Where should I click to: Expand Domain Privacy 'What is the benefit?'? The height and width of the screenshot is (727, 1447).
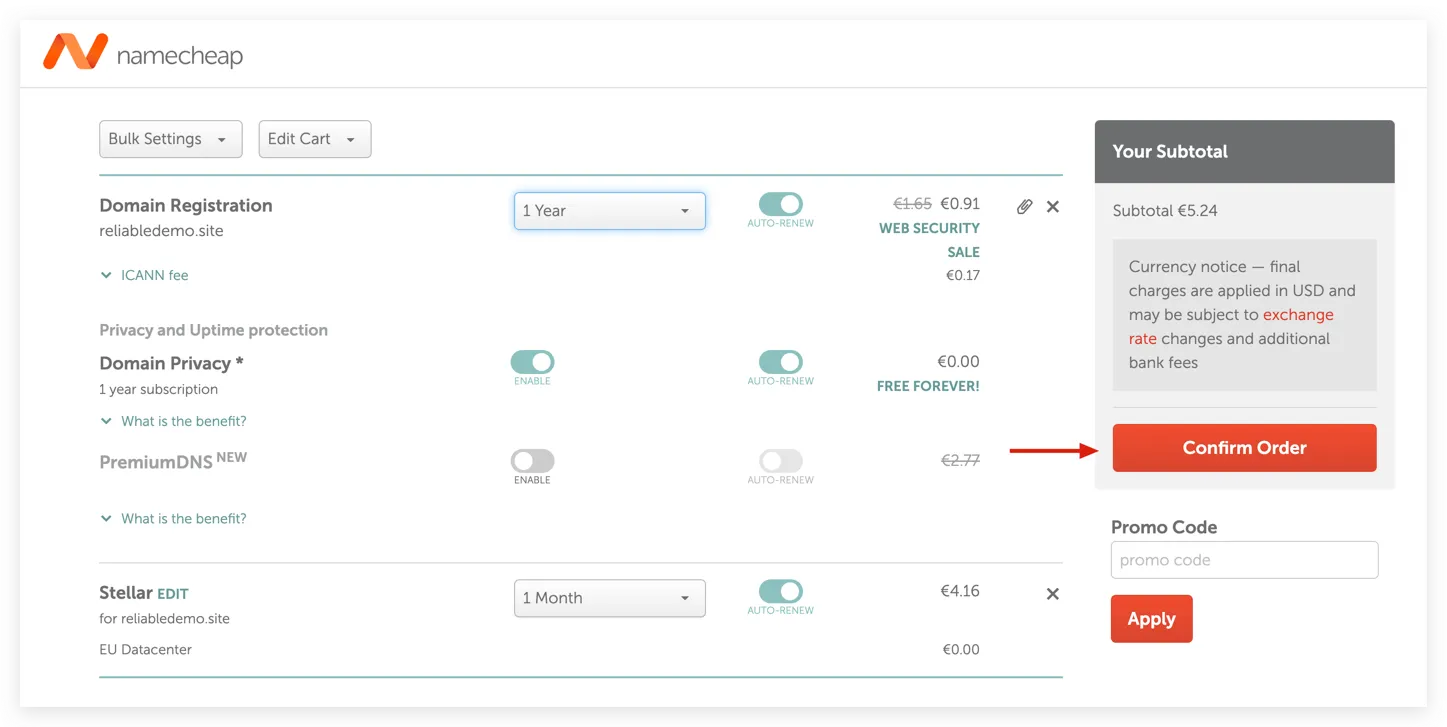[x=173, y=421]
